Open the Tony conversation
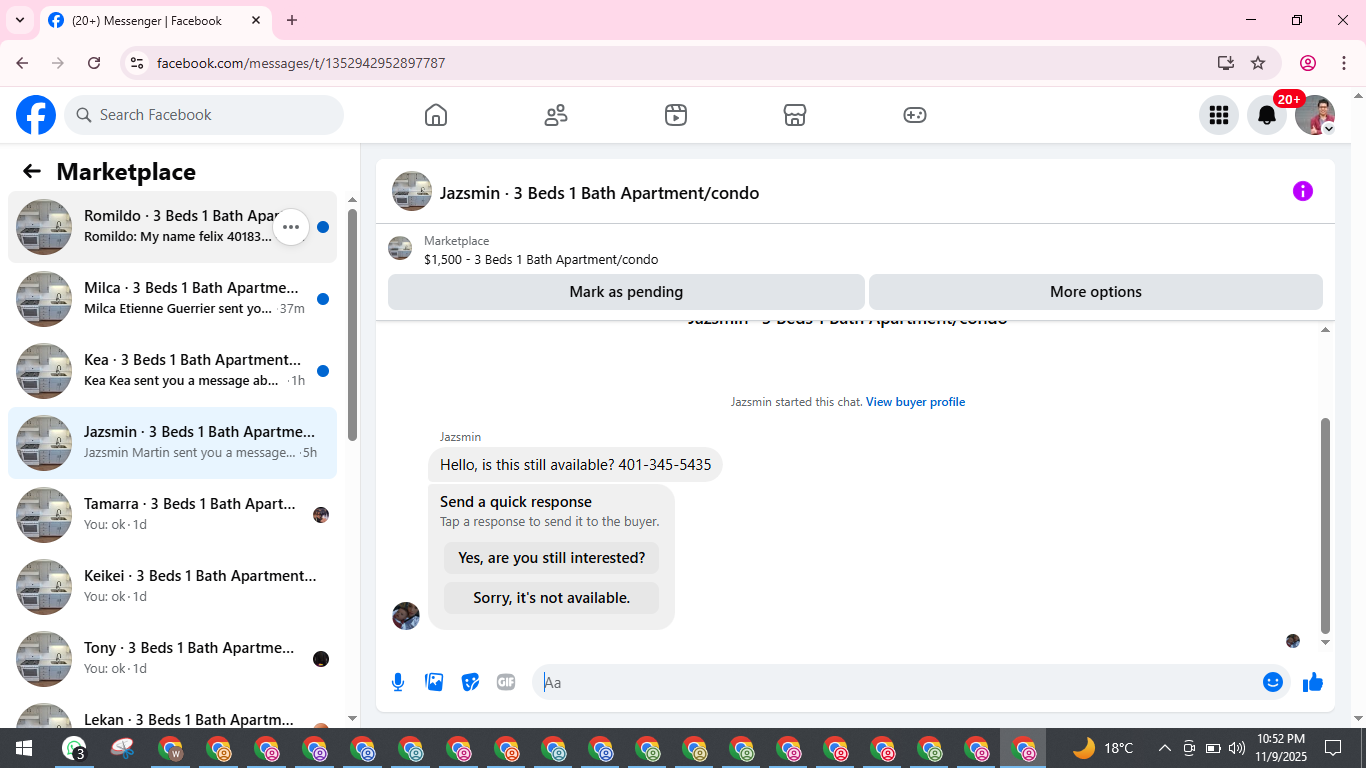1366x768 pixels. [x=172, y=659]
